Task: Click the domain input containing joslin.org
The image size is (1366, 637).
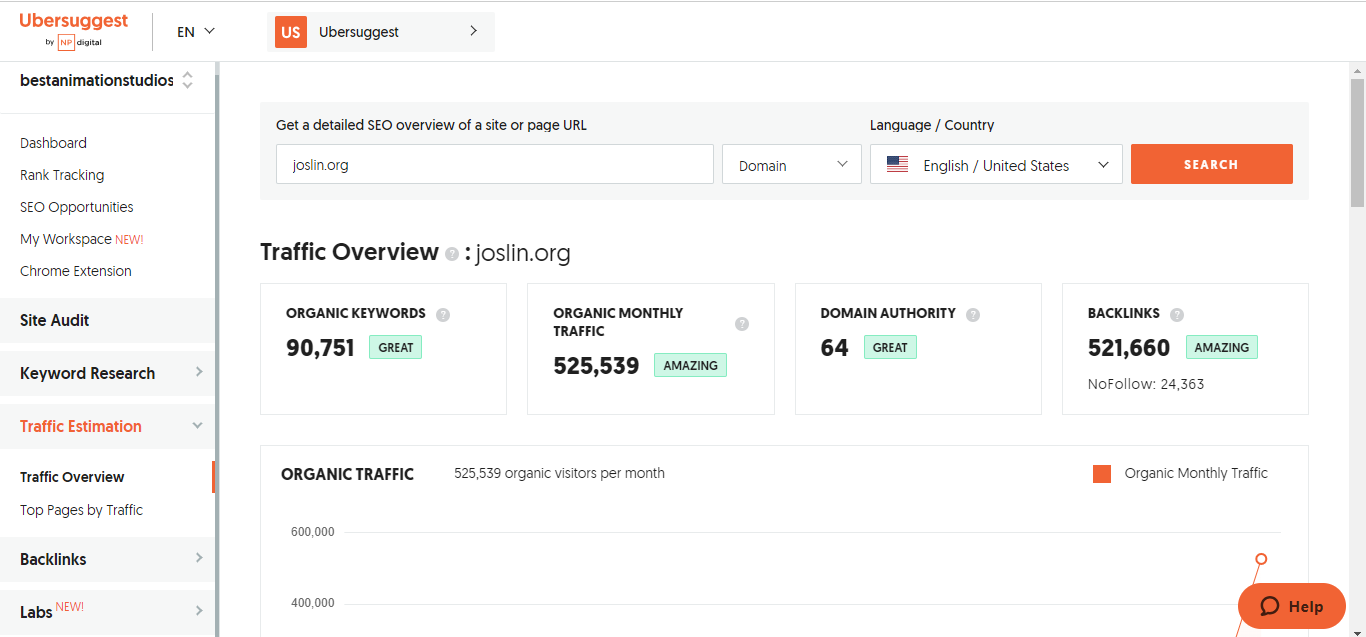Action: [495, 164]
